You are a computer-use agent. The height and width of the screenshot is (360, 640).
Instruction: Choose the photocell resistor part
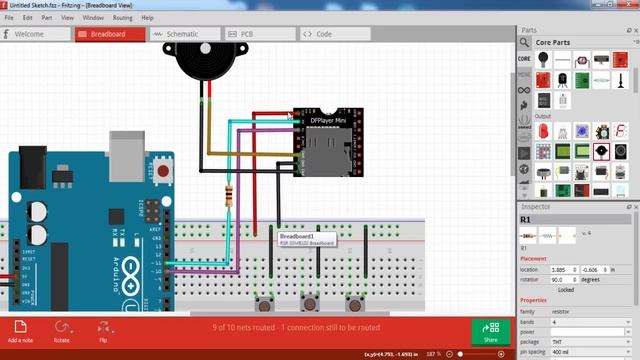click(x=582, y=60)
